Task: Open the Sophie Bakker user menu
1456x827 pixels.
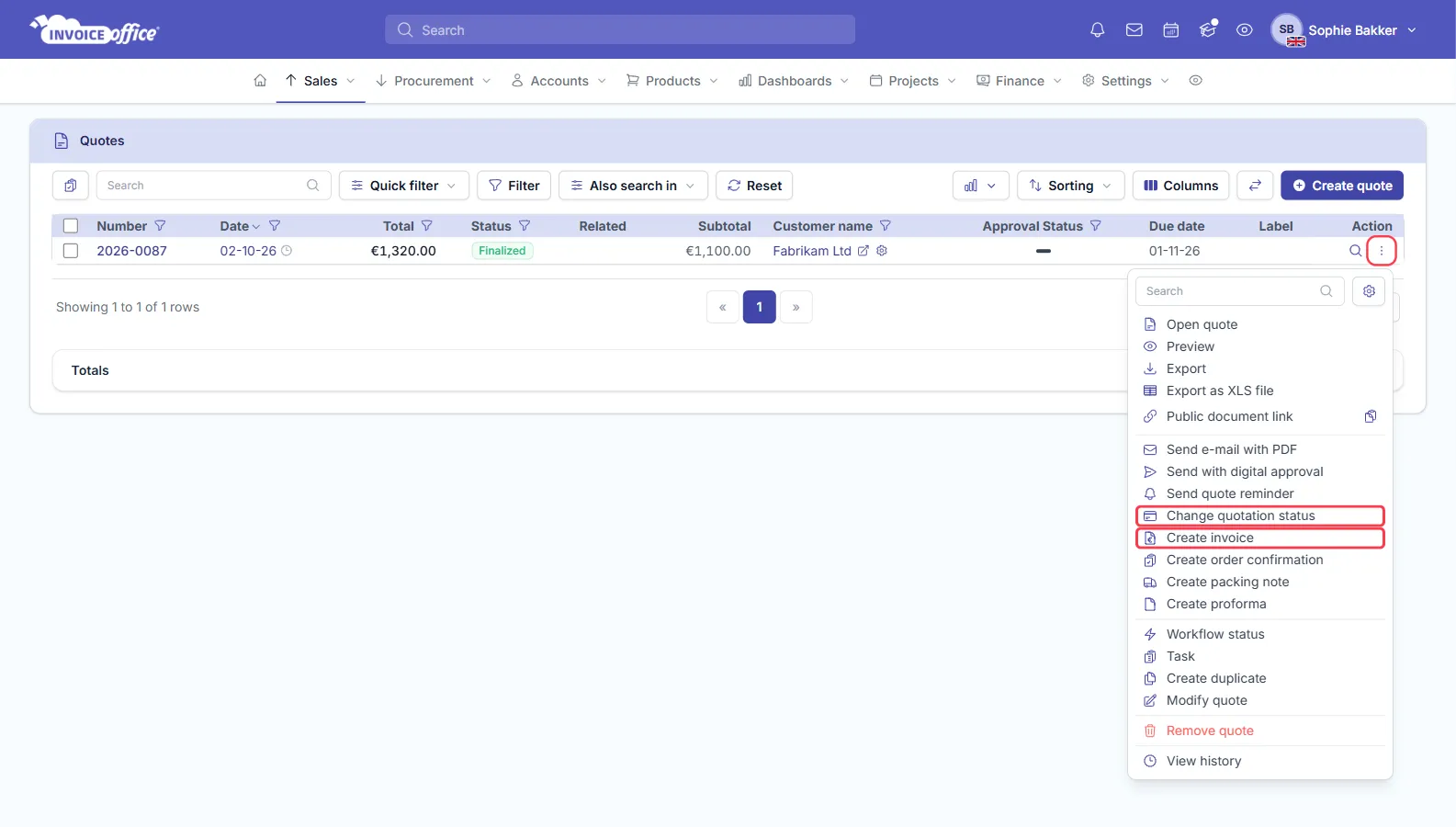Action: click(x=1345, y=30)
